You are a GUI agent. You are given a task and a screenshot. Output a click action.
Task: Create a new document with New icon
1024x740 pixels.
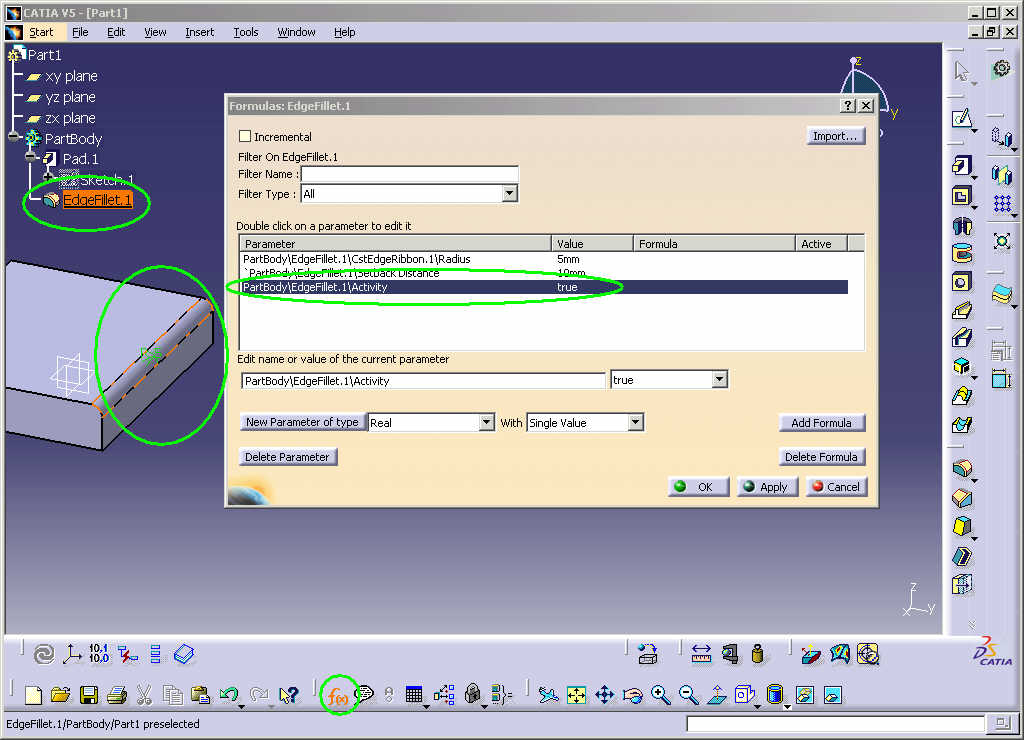pyautogui.click(x=33, y=695)
